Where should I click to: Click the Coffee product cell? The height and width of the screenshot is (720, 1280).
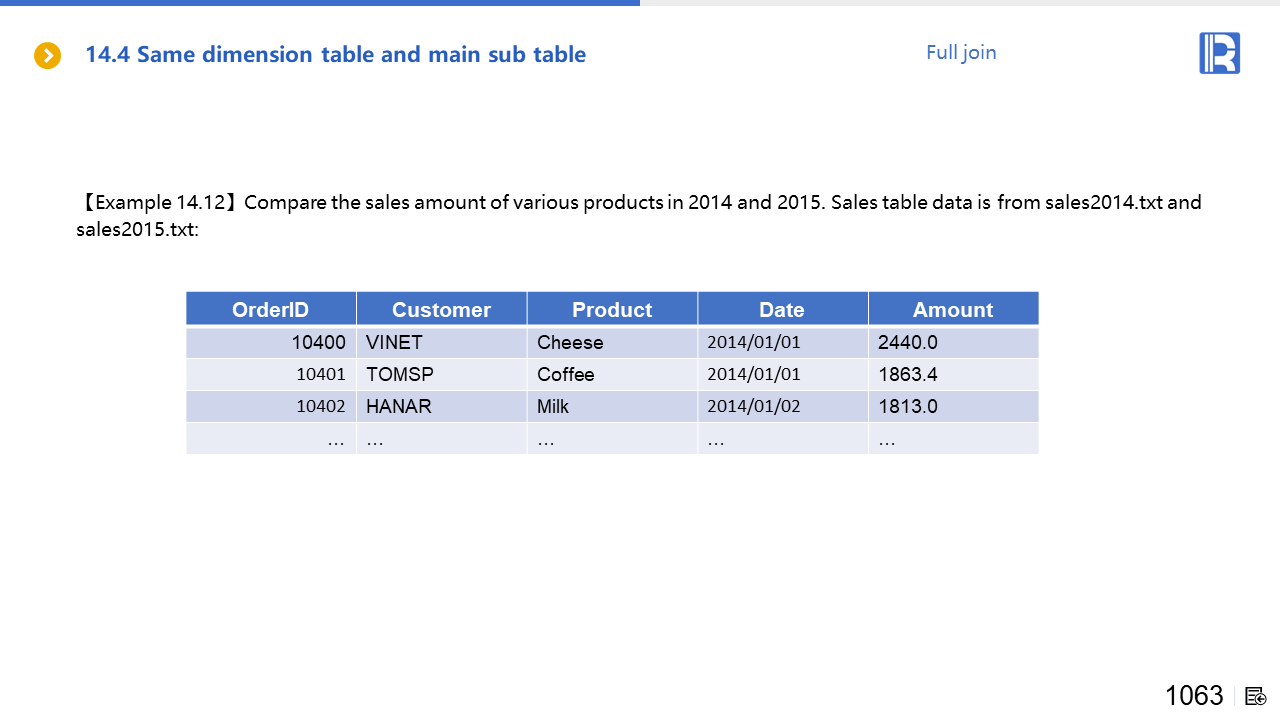pyautogui.click(x=566, y=374)
